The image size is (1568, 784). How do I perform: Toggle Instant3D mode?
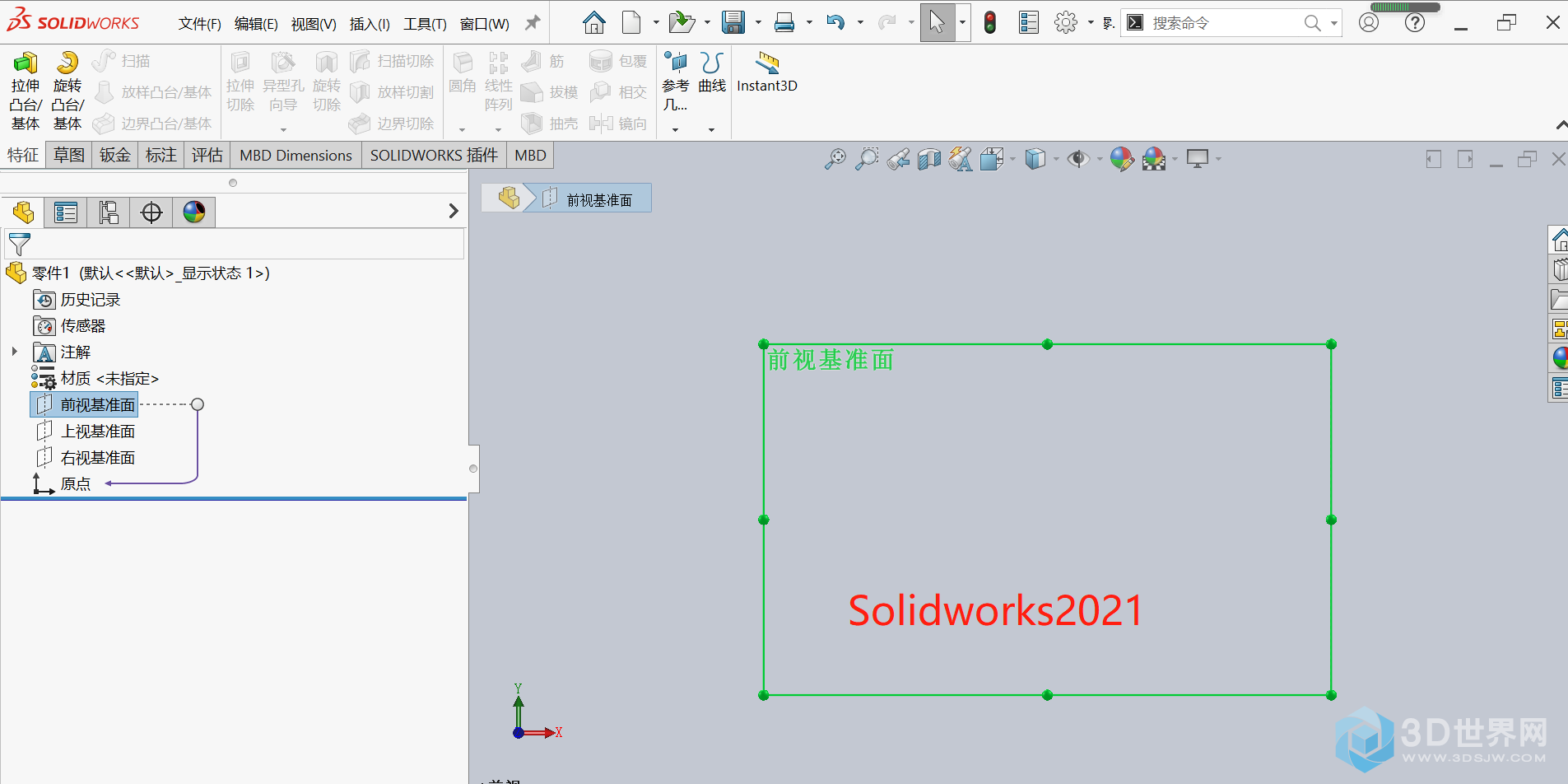767,72
